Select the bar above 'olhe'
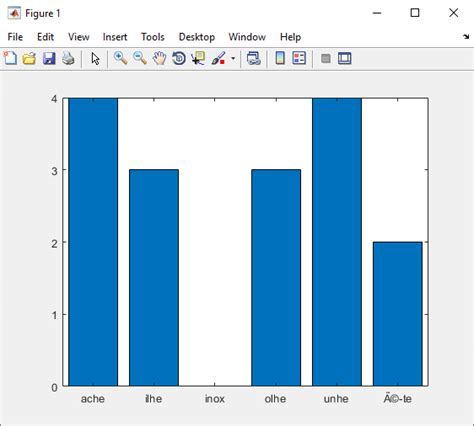The height and width of the screenshot is (426, 474). click(276, 278)
